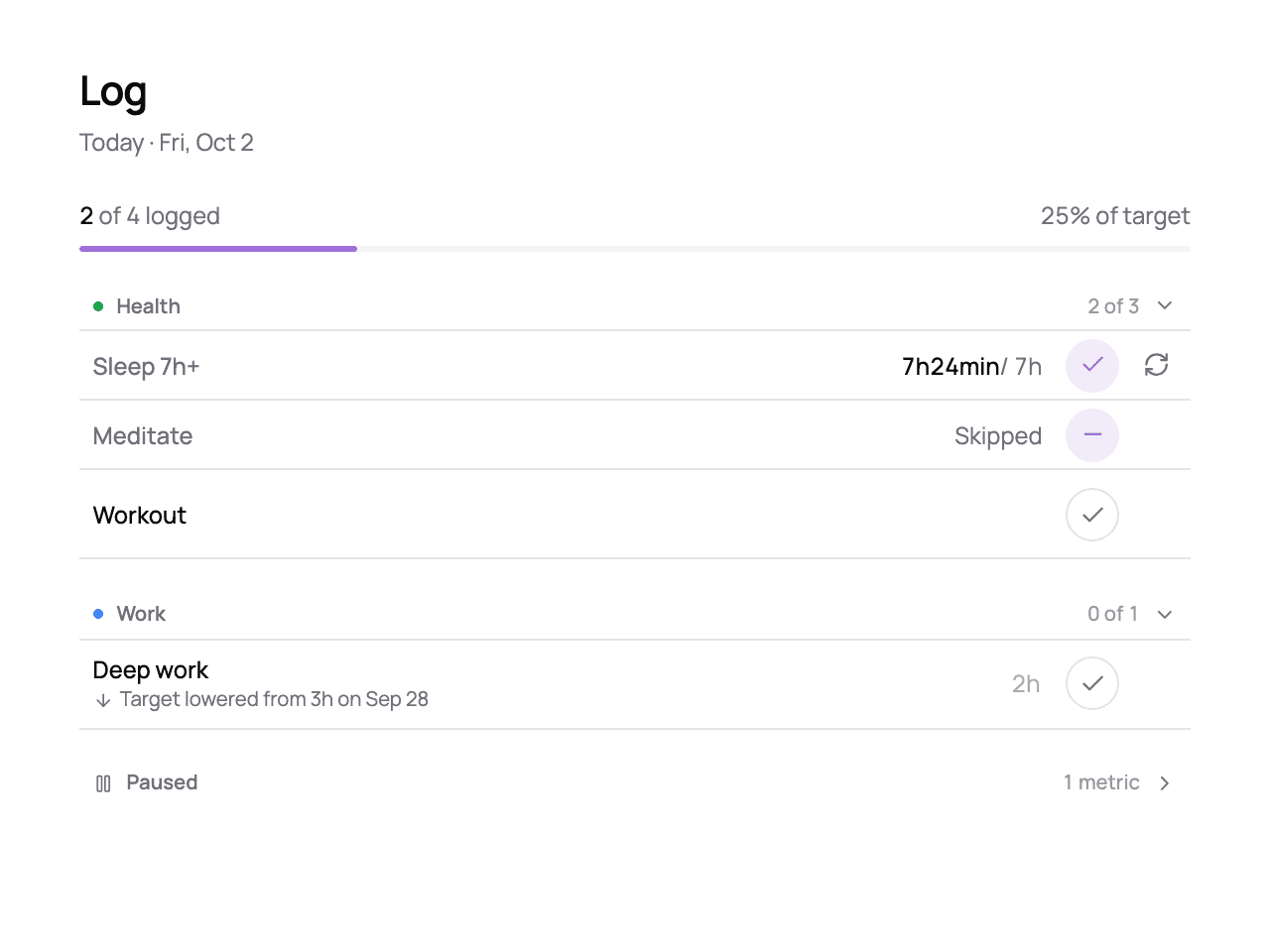This screenshot has width=1270, height=952.
Task: Check off the Deep work metric
Action: 1092,683
